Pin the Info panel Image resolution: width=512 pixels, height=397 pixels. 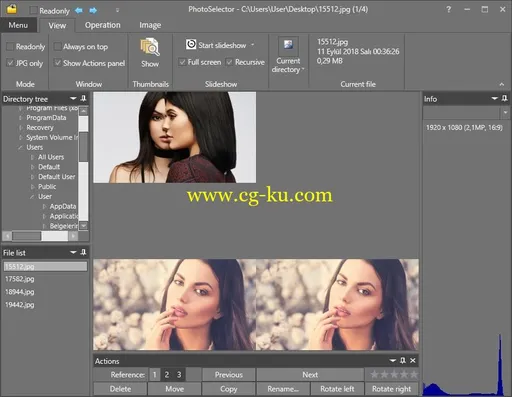pyautogui.click(x=505, y=98)
